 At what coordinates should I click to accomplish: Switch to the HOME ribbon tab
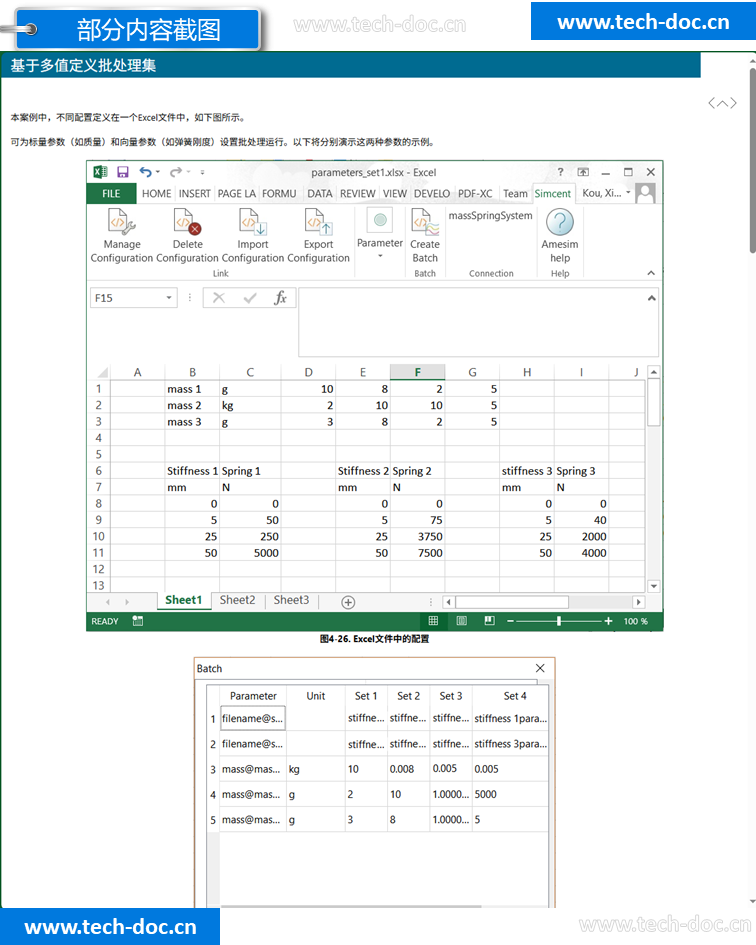157,193
